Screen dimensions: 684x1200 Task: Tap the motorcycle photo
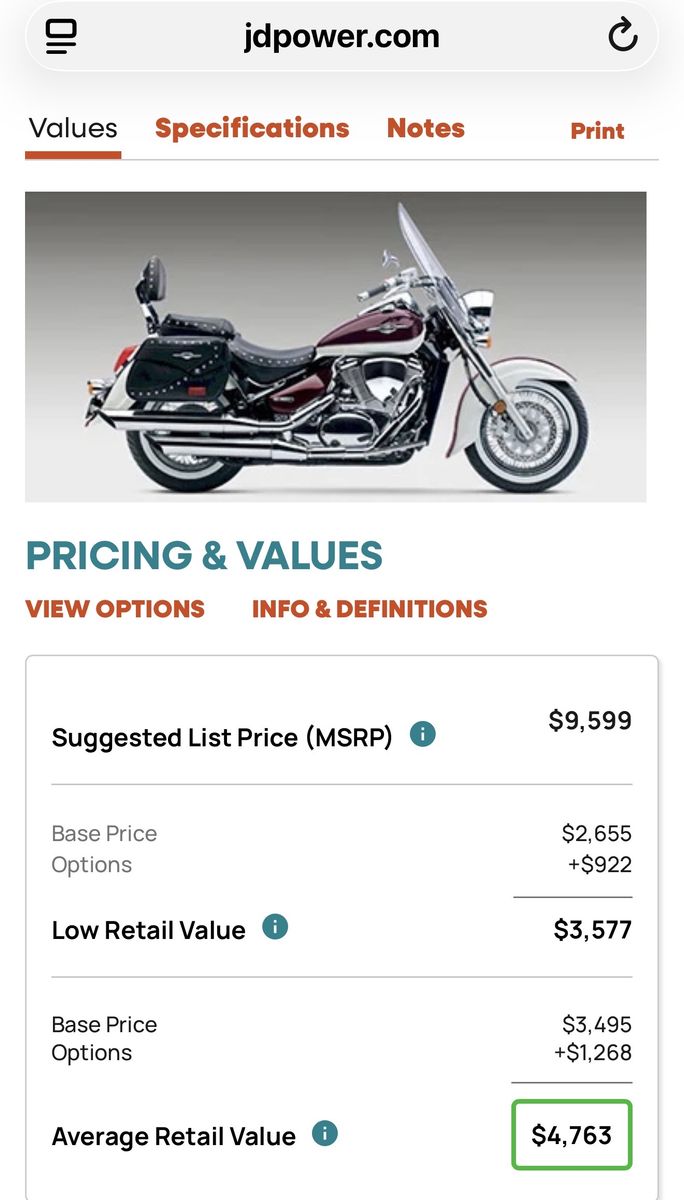tap(335, 347)
